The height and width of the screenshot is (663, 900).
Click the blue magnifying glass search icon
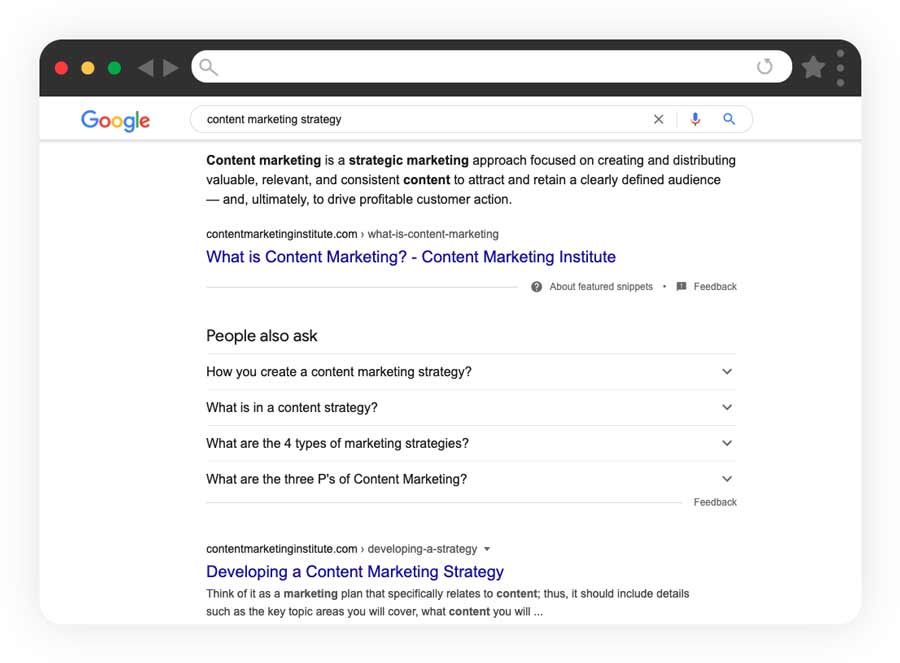click(x=729, y=119)
